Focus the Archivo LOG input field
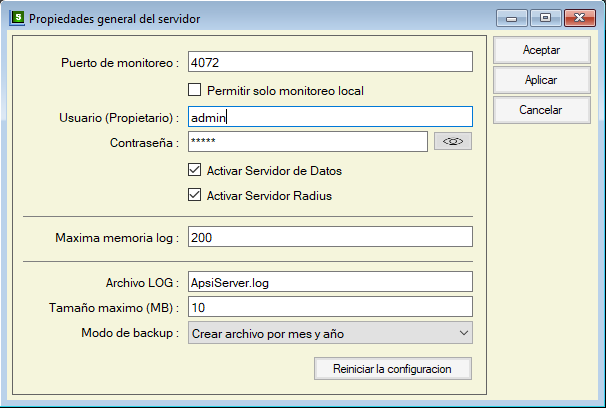The image size is (606, 408). tap(329, 282)
